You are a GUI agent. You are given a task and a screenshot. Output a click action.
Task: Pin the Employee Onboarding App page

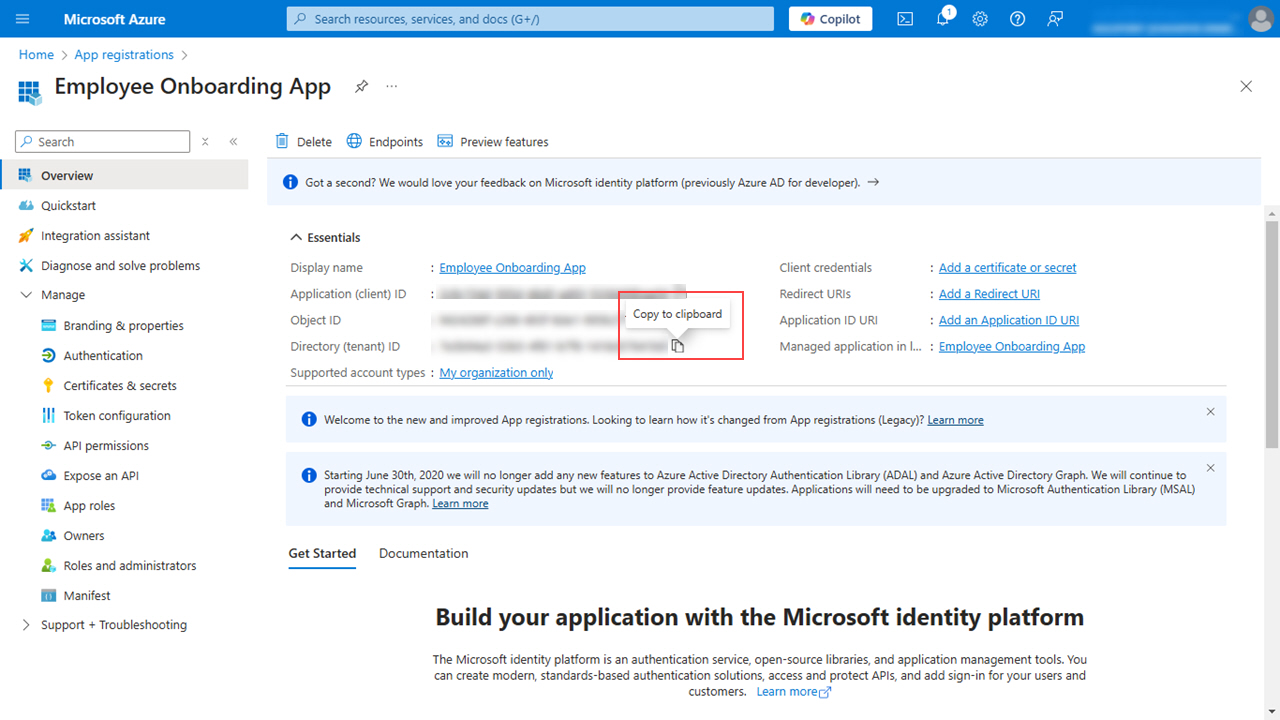pyautogui.click(x=361, y=87)
